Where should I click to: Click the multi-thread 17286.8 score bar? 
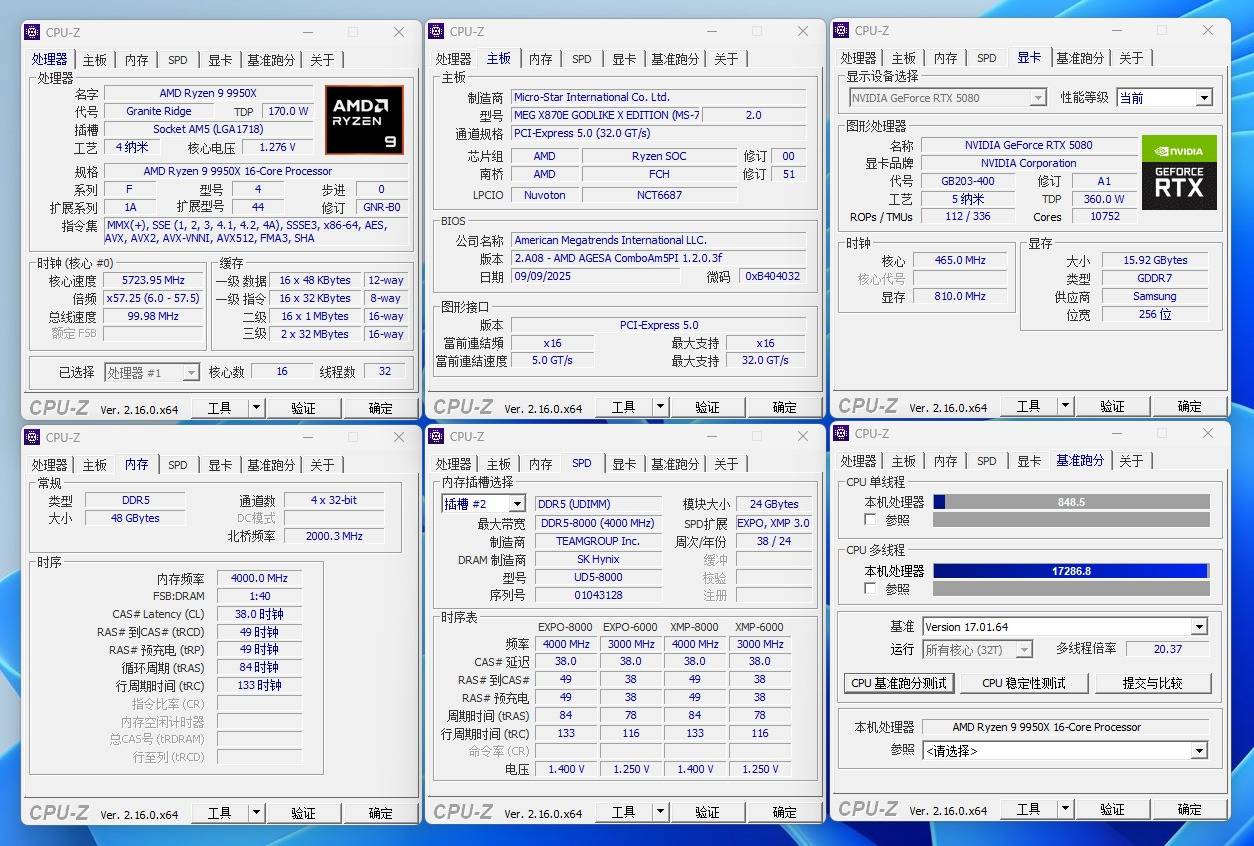click(x=1070, y=571)
